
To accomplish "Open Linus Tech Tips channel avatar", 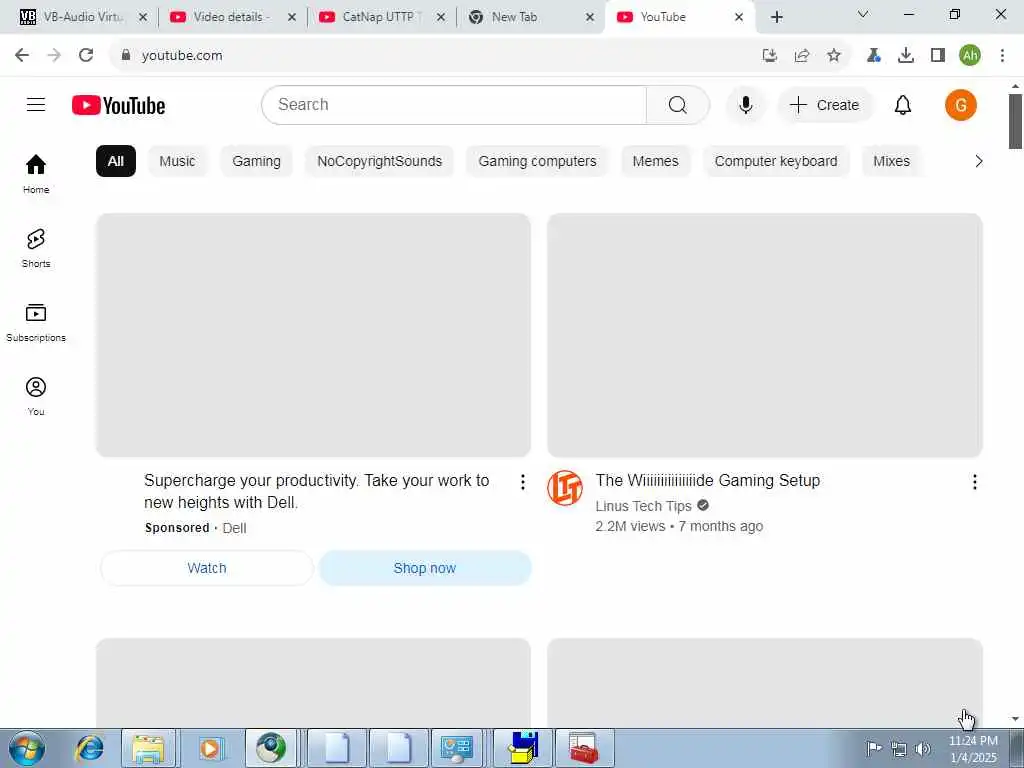I will click(565, 488).
